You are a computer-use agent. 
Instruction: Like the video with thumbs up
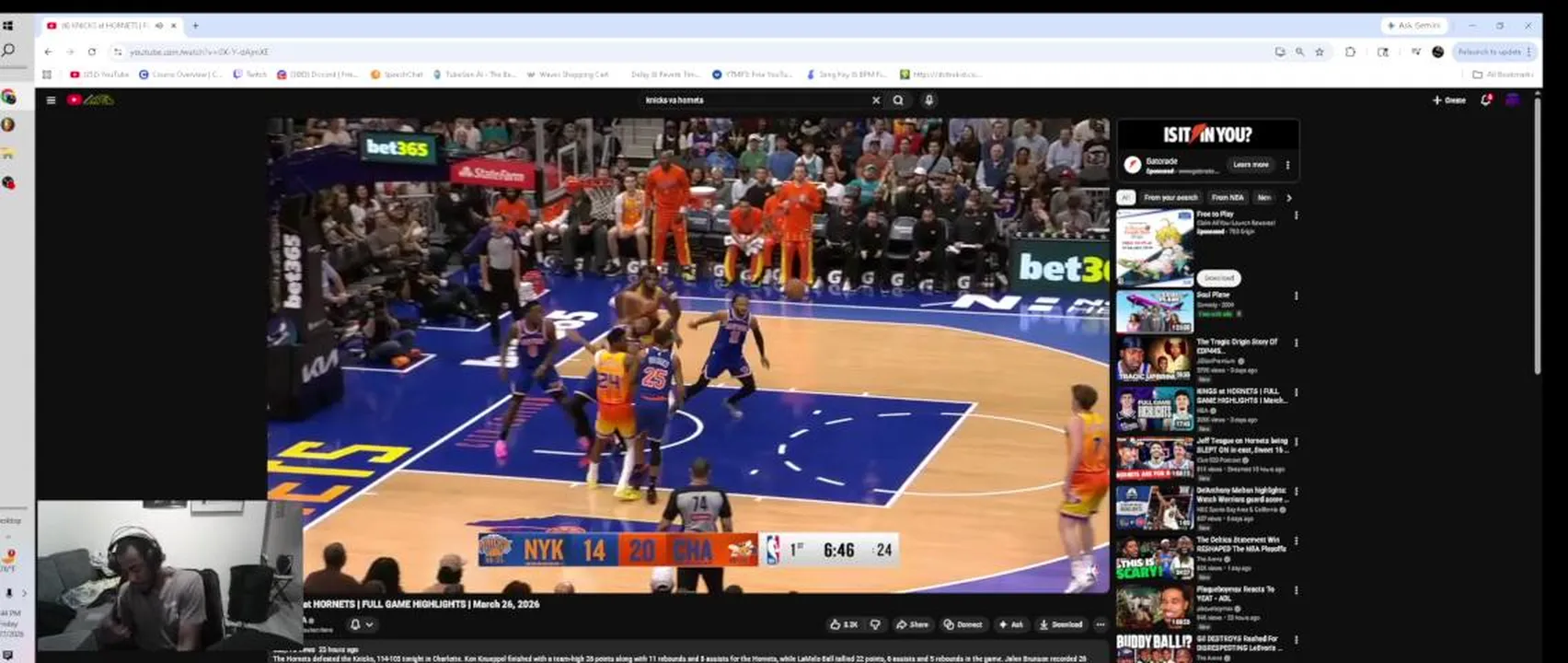pyautogui.click(x=844, y=624)
